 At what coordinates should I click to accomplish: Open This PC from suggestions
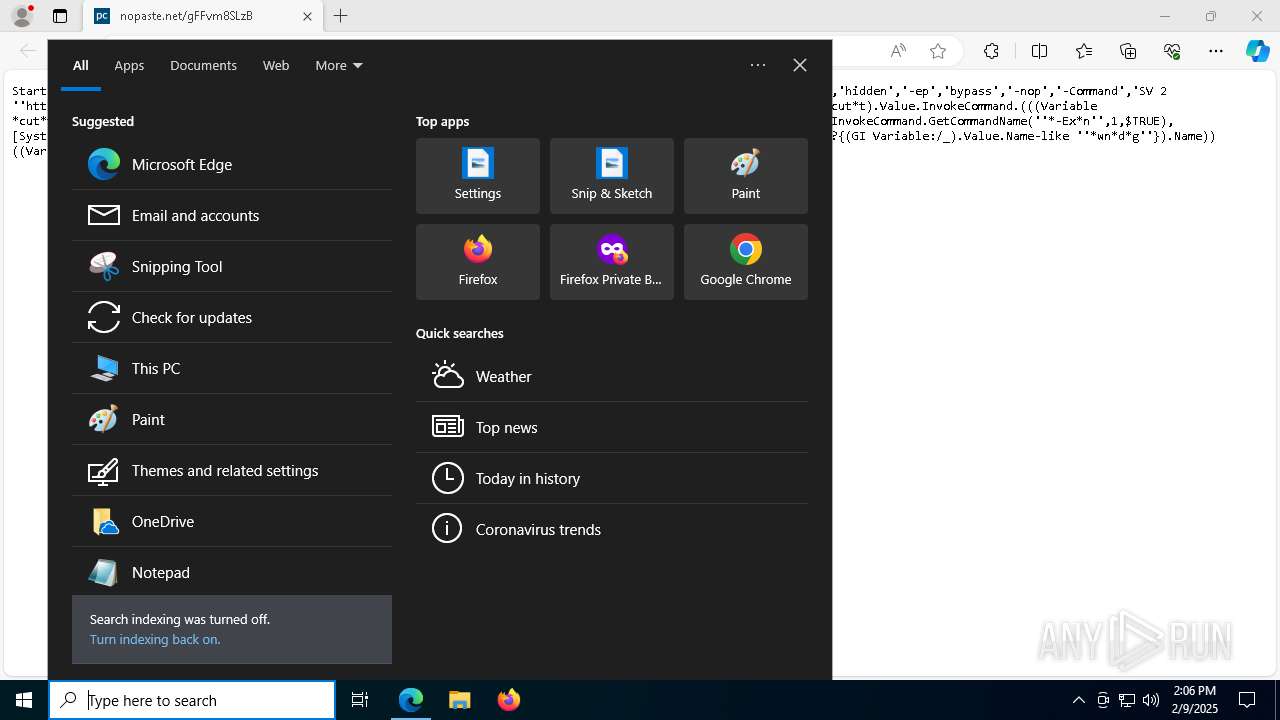(232, 368)
